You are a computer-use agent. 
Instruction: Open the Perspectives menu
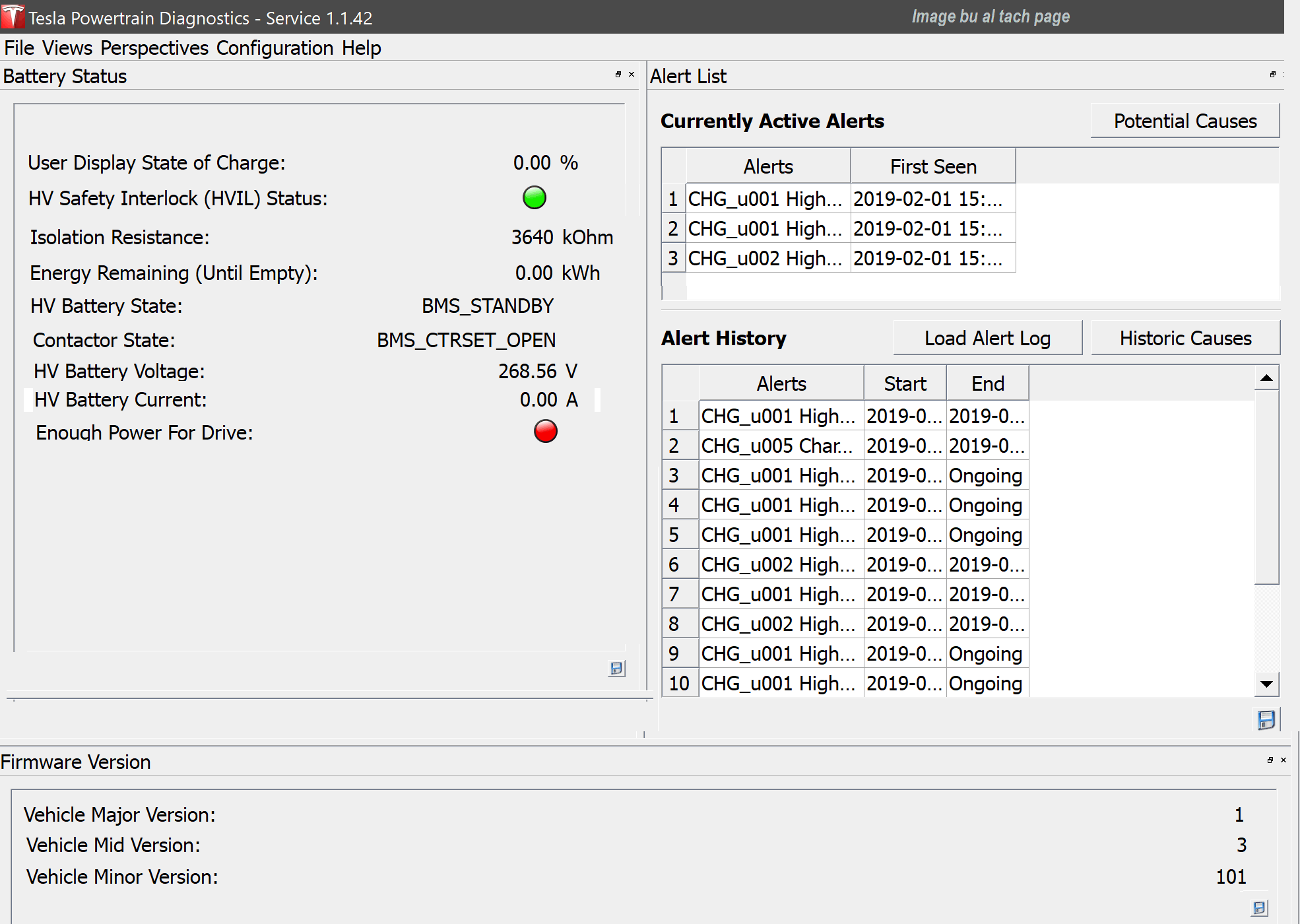point(154,48)
